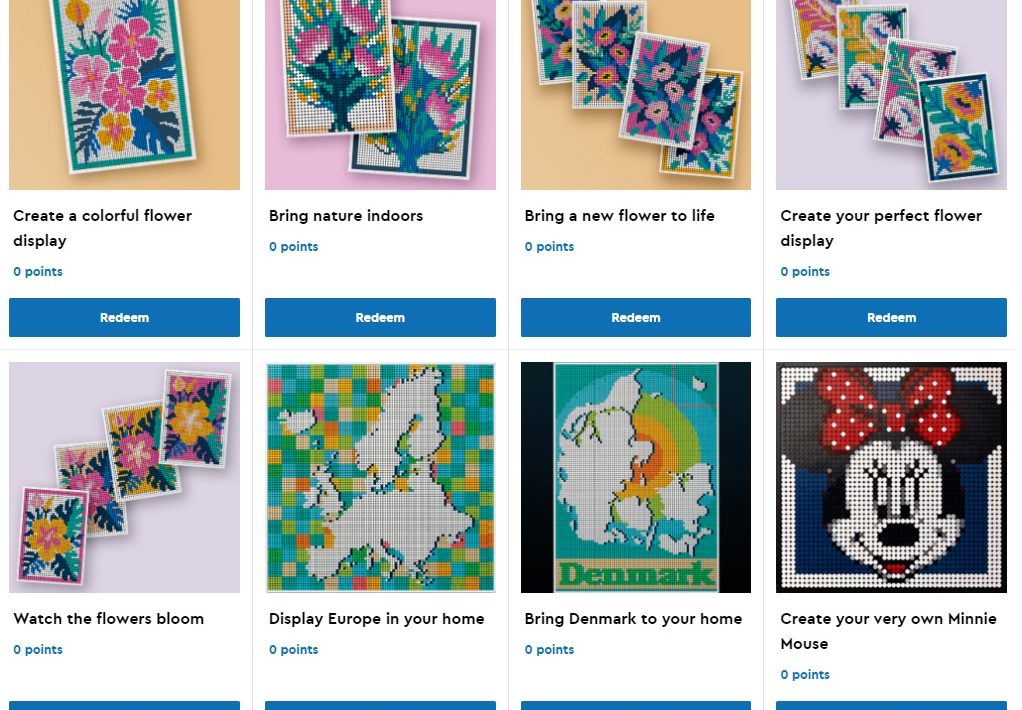Click the 'Create your very own Minnie Mouse' title
Viewport: 1022px width, 710px height.
click(x=888, y=631)
